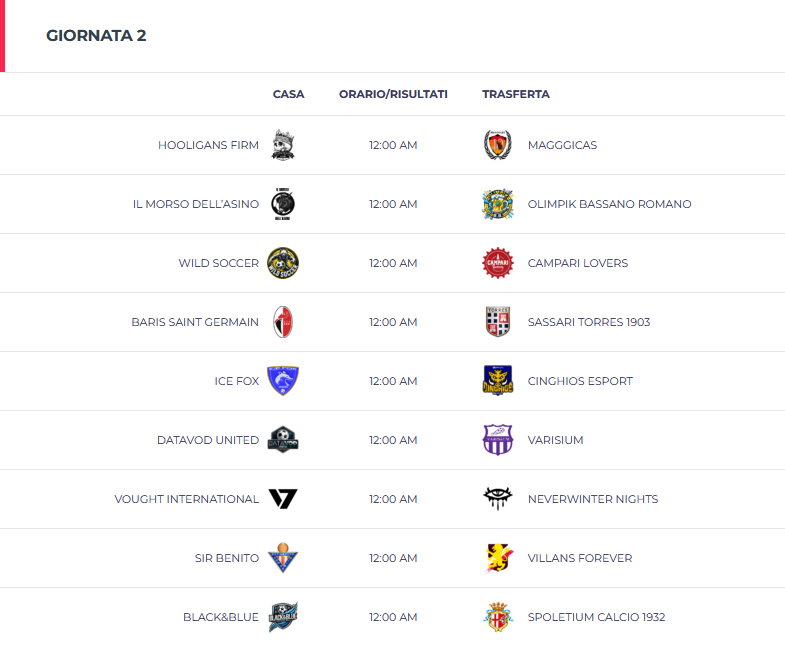Screen dimensions: 785x645
Task: Select the Neverwinter Nights eye logo
Action: 498,498
